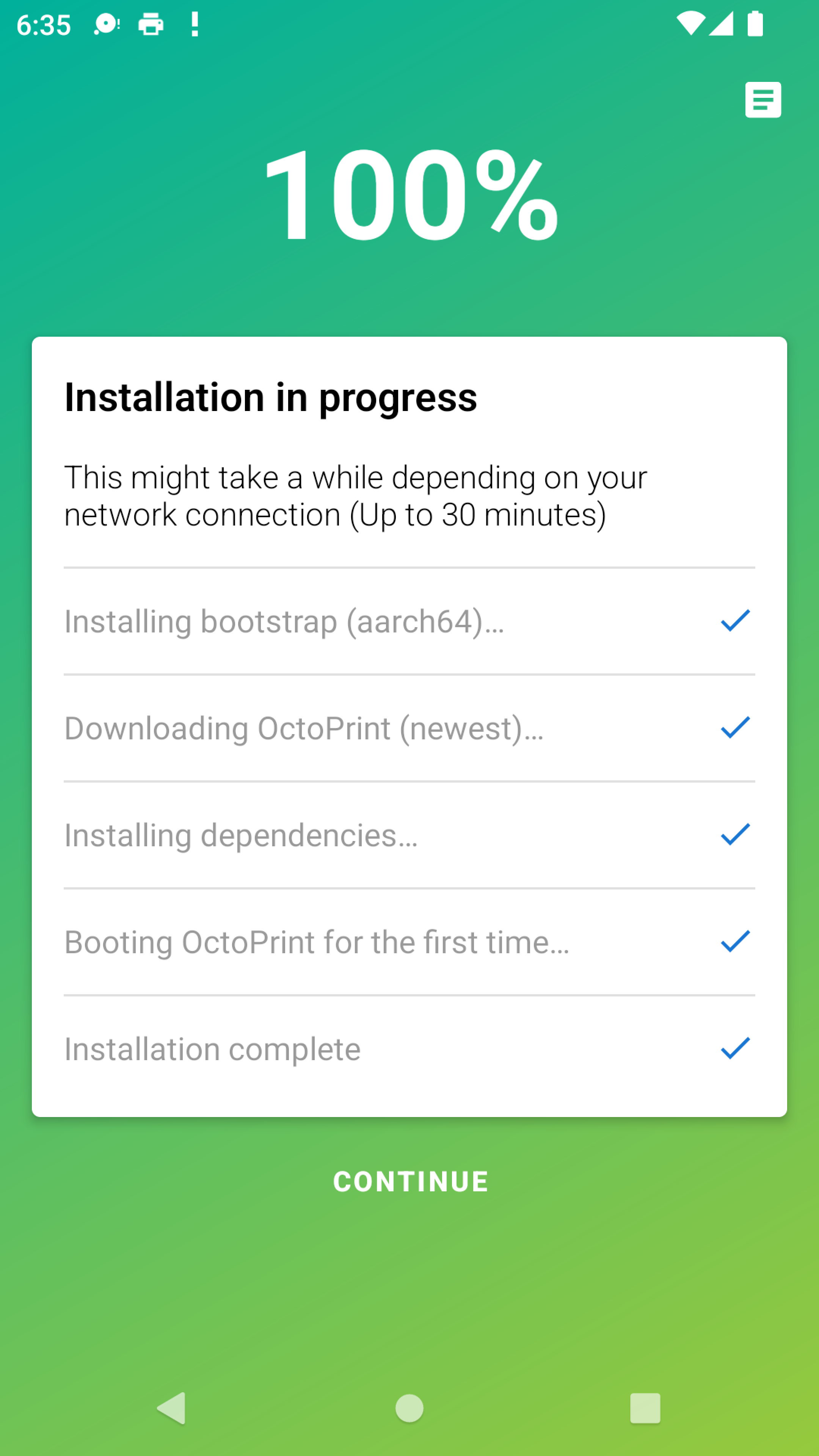Screen dimensions: 819x1456
Task: Tap the CONTINUE button
Action: pos(410,1181)
